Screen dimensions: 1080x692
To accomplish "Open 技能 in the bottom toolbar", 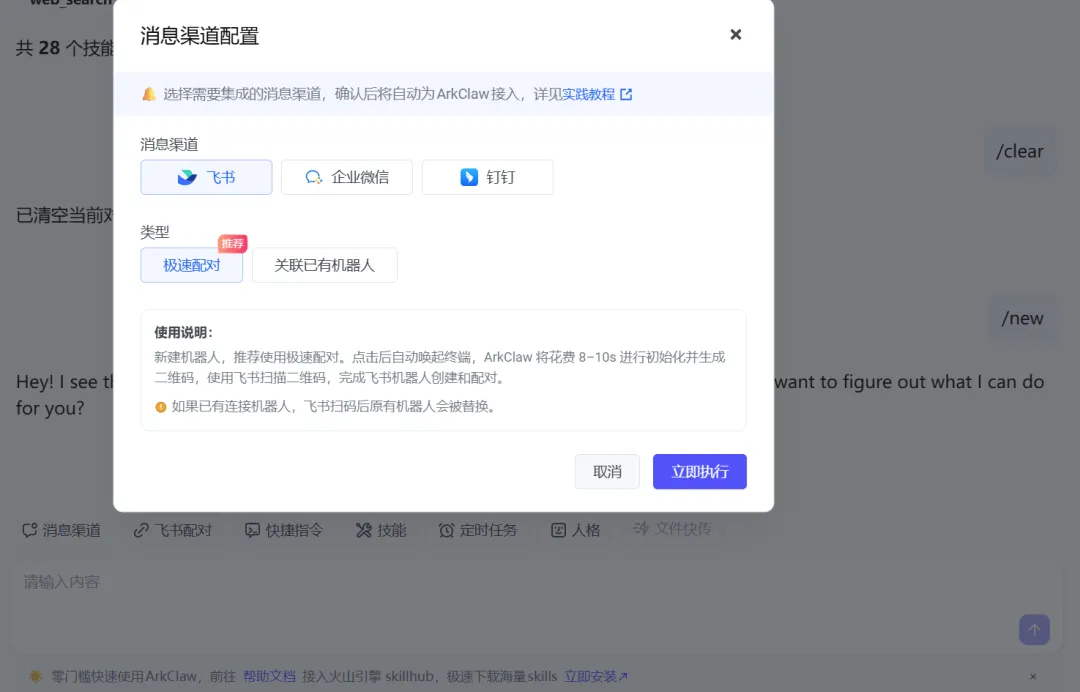I will (x=381, y=530).
